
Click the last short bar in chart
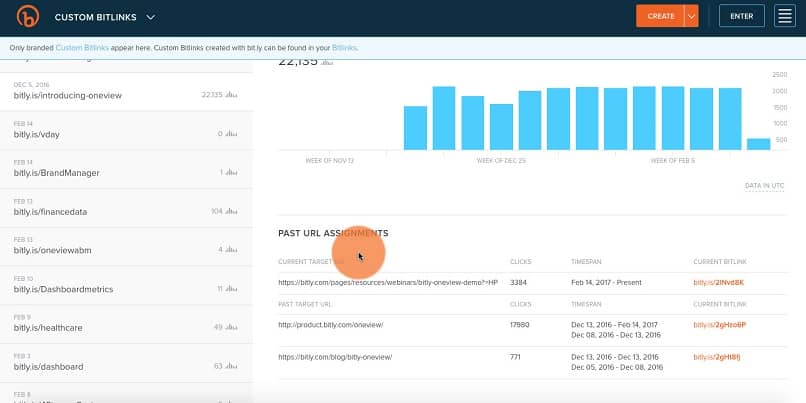click(759, 144)
